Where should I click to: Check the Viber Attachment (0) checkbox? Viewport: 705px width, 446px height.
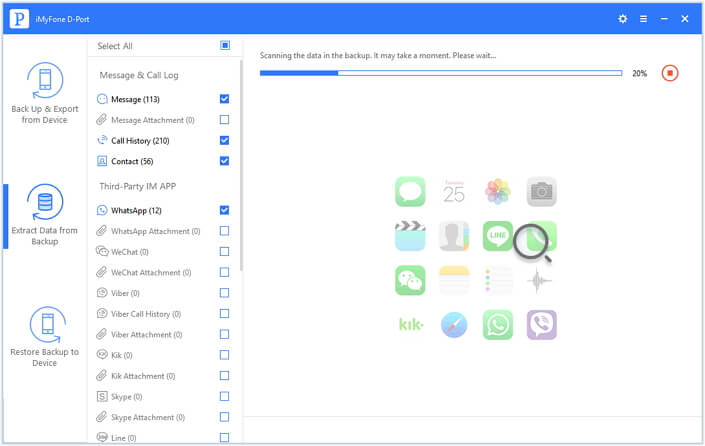[x=224, y=334]
